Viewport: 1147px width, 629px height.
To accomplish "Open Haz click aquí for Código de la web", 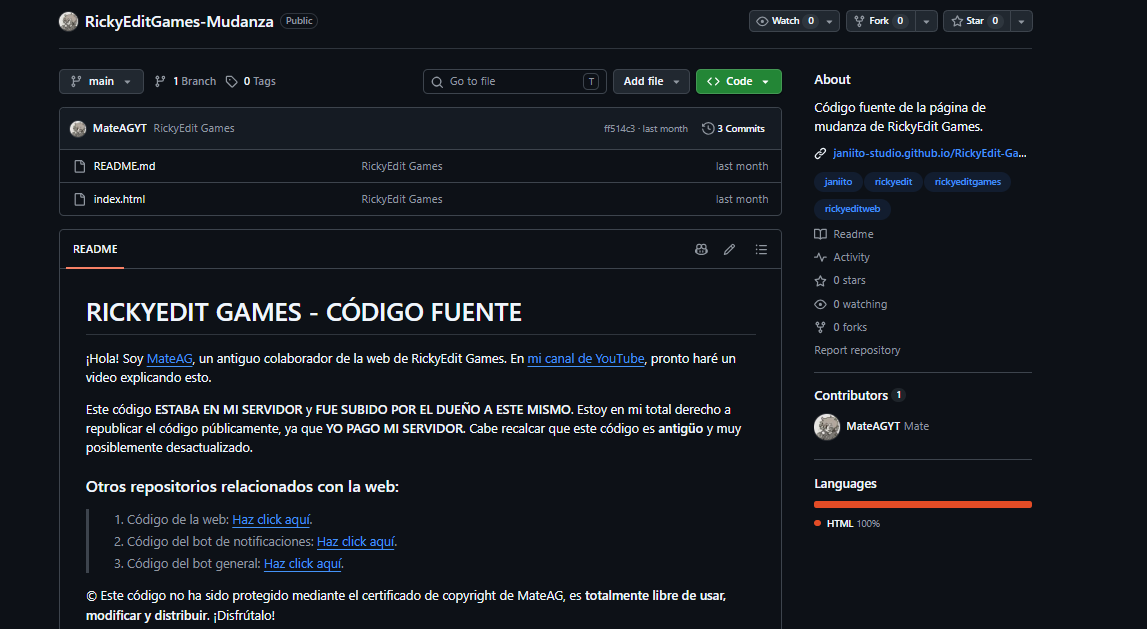I will [271, 520].
